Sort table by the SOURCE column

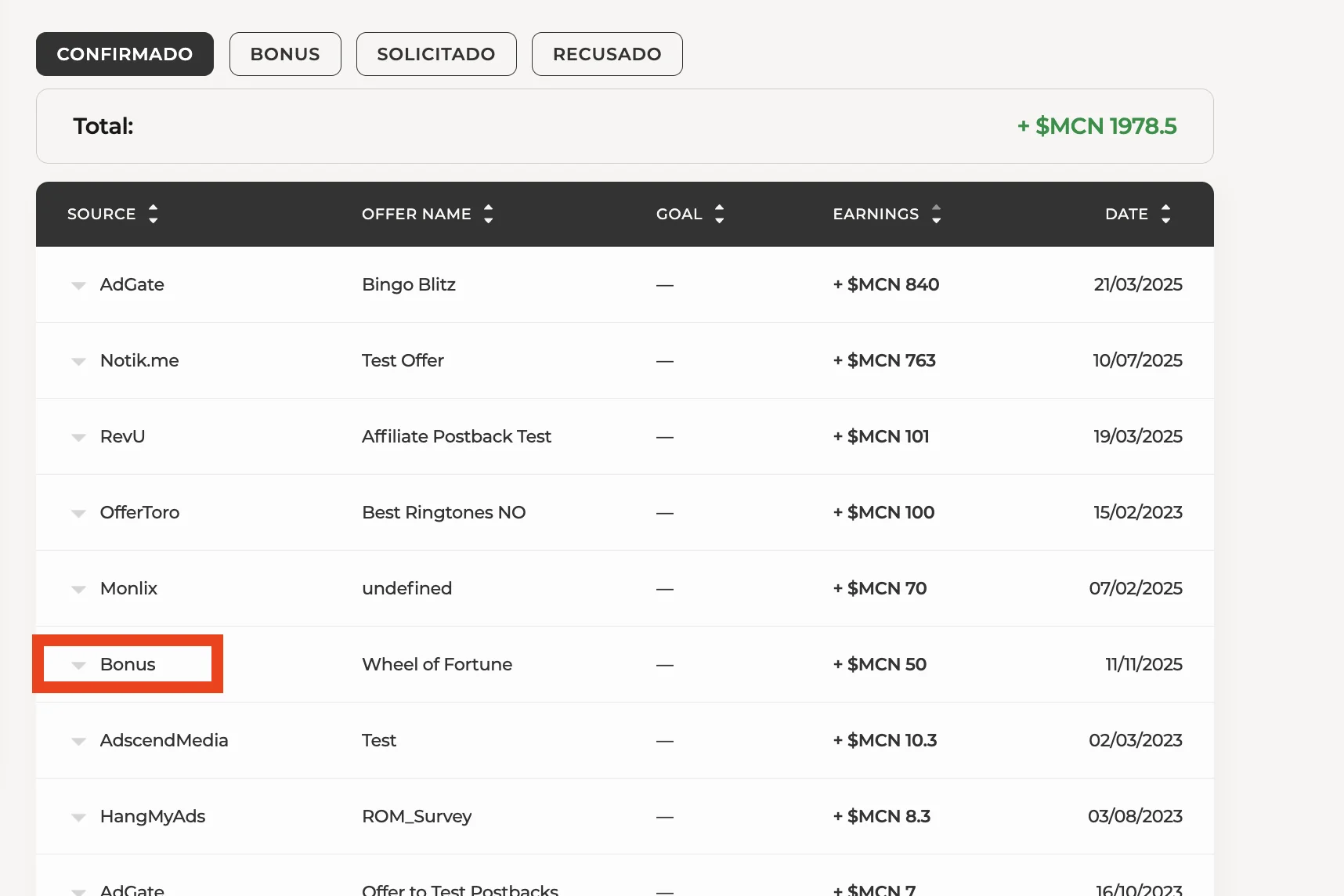pos(154,214)
